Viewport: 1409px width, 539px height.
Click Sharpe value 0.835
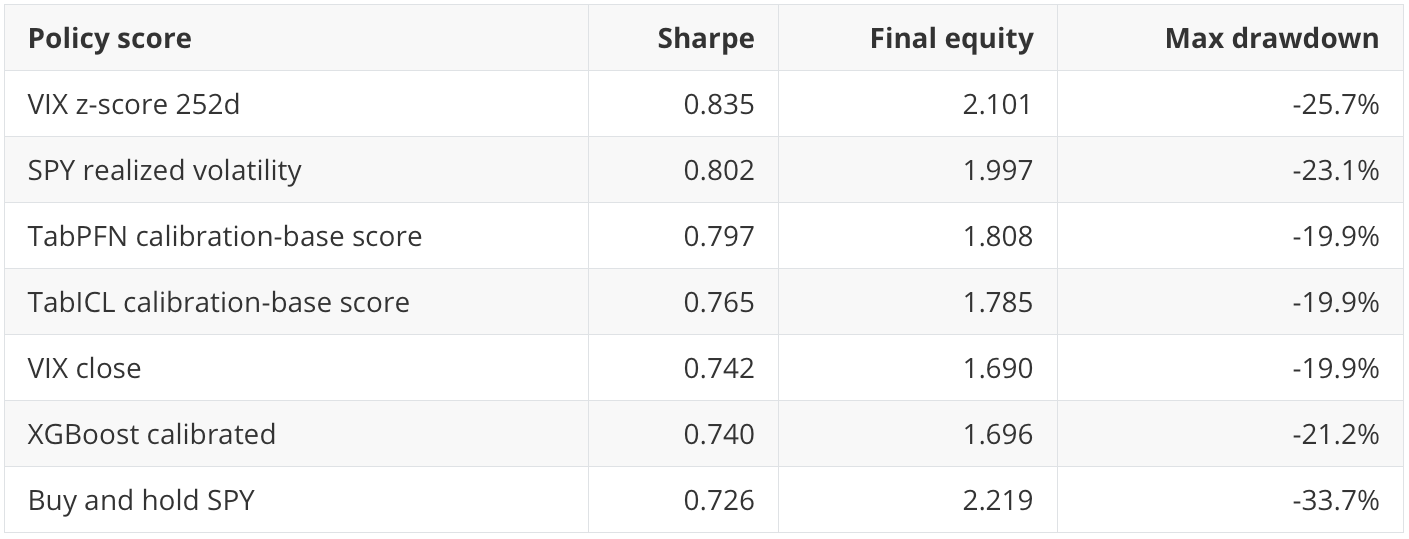(719, 104)
